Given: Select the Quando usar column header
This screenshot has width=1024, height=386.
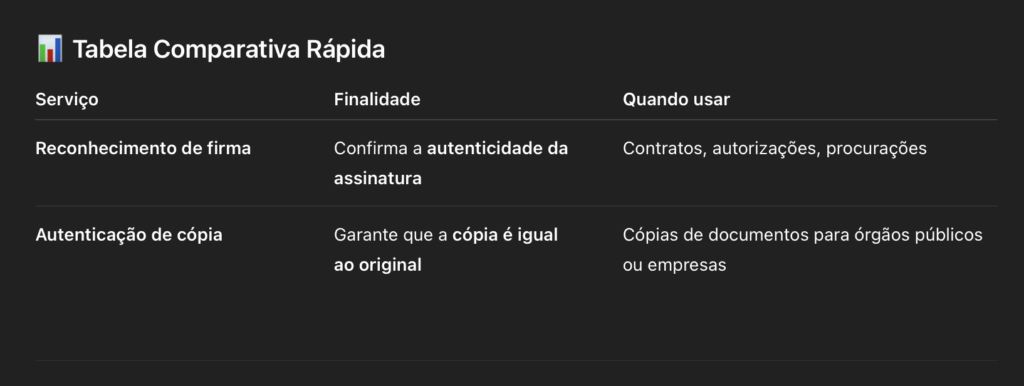Looking at the screenshot, I should tap(676, 99).
